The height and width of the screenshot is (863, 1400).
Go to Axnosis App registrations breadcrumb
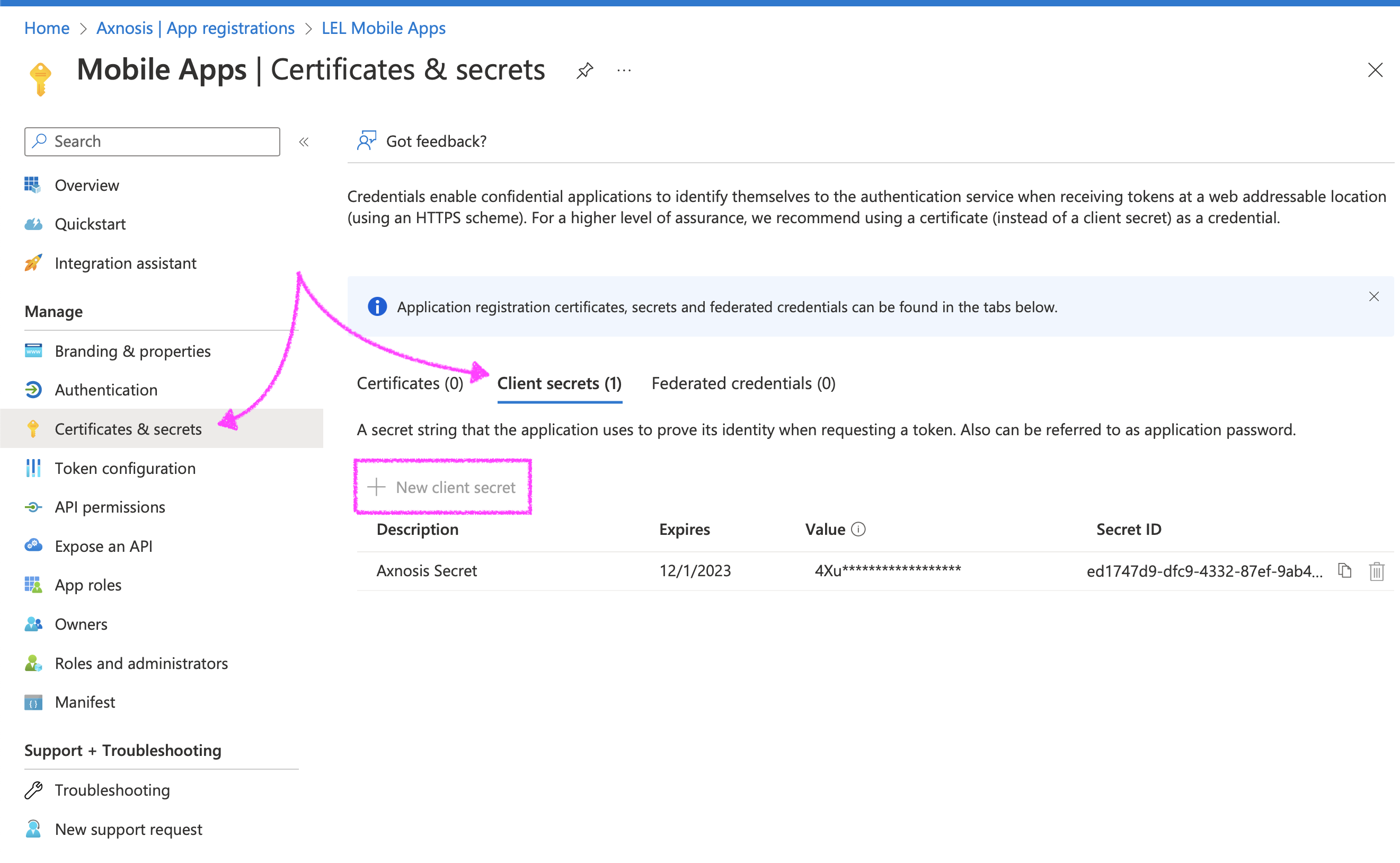(195, 28)
